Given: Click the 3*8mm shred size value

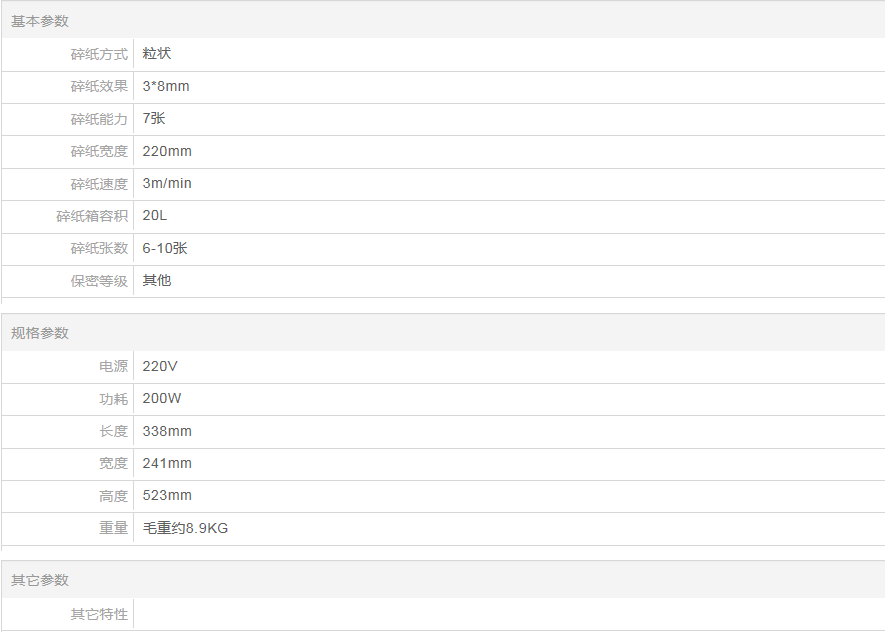Looking at the screenshot, I should (x=166, y=86).
